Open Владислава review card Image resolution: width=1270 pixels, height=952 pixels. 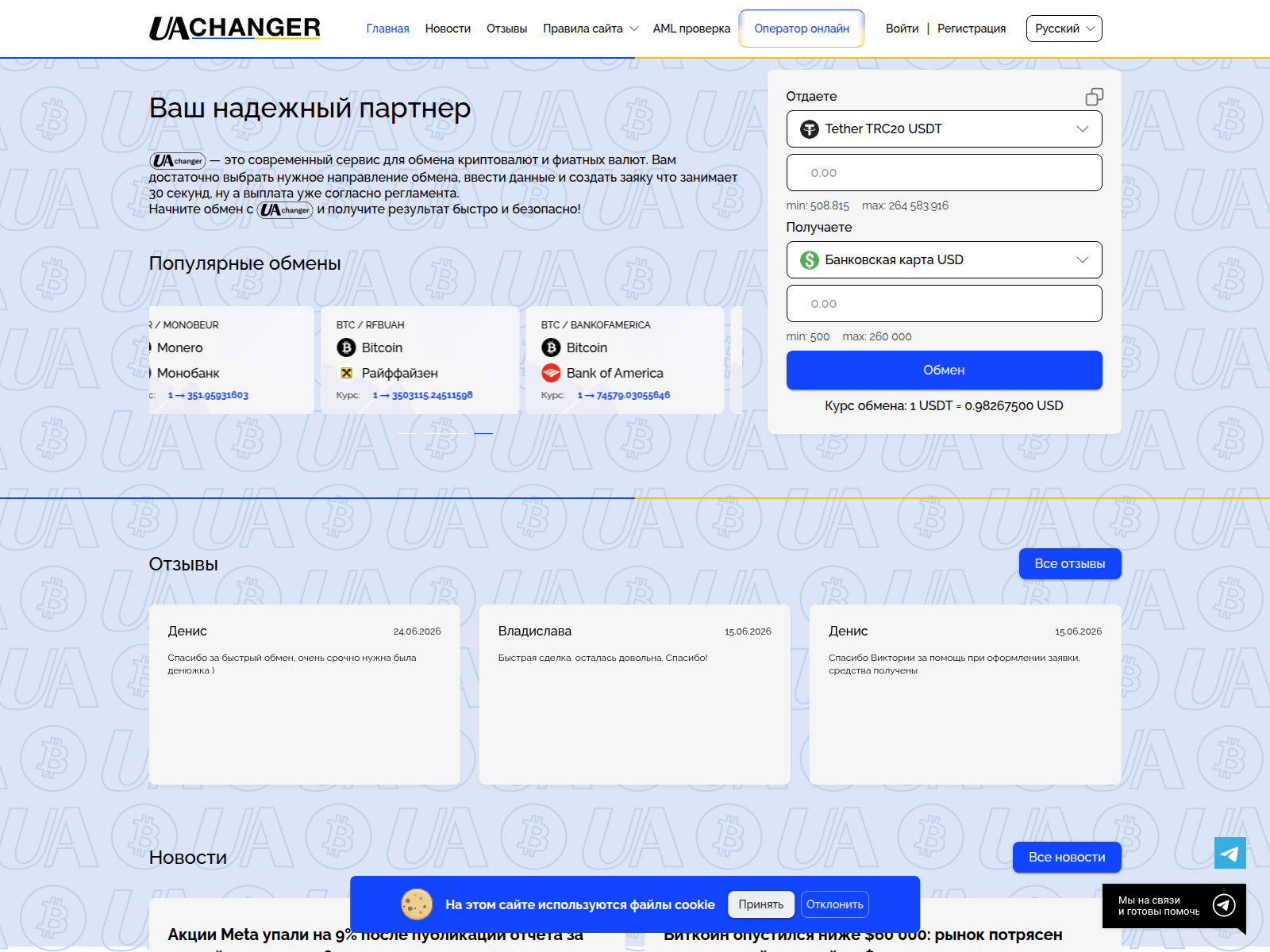click(x=635, y=695)
